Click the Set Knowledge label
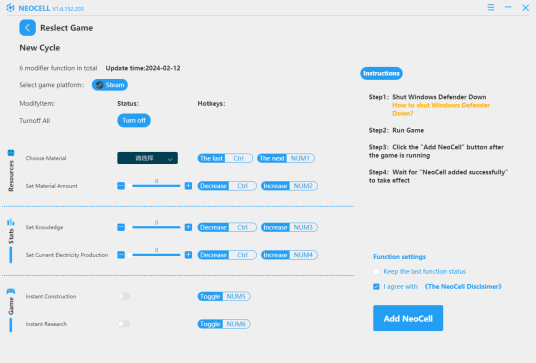 click(x=44, y=227)
